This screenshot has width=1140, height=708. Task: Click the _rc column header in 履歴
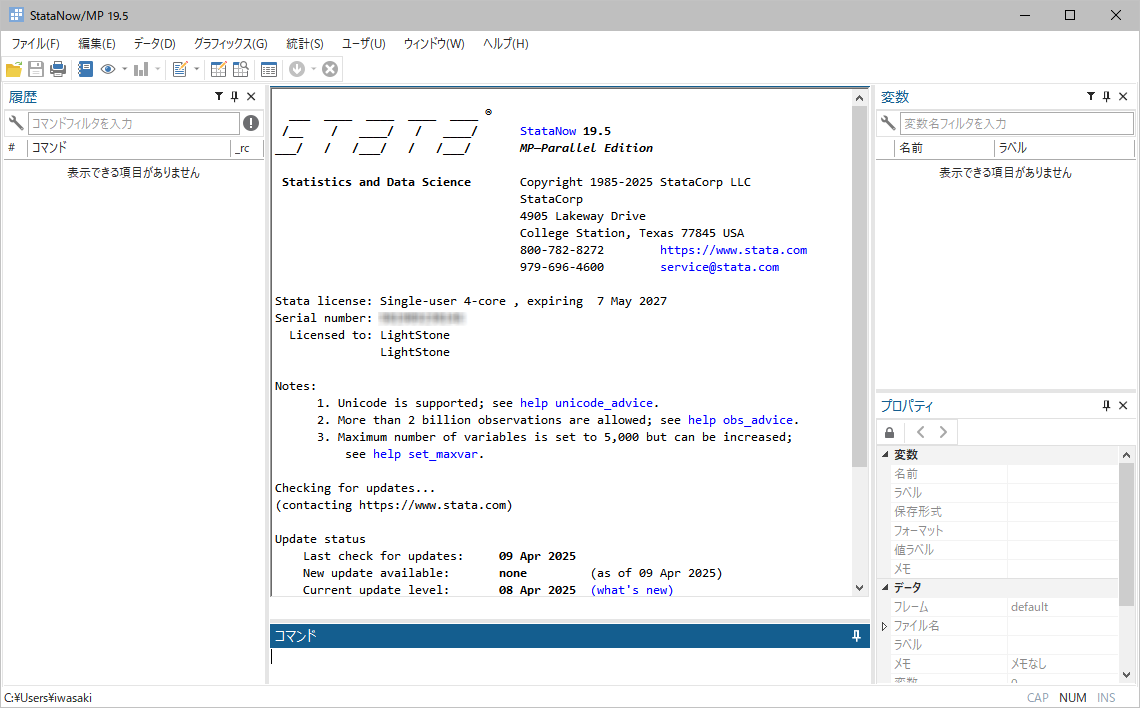tap(246, 148)
